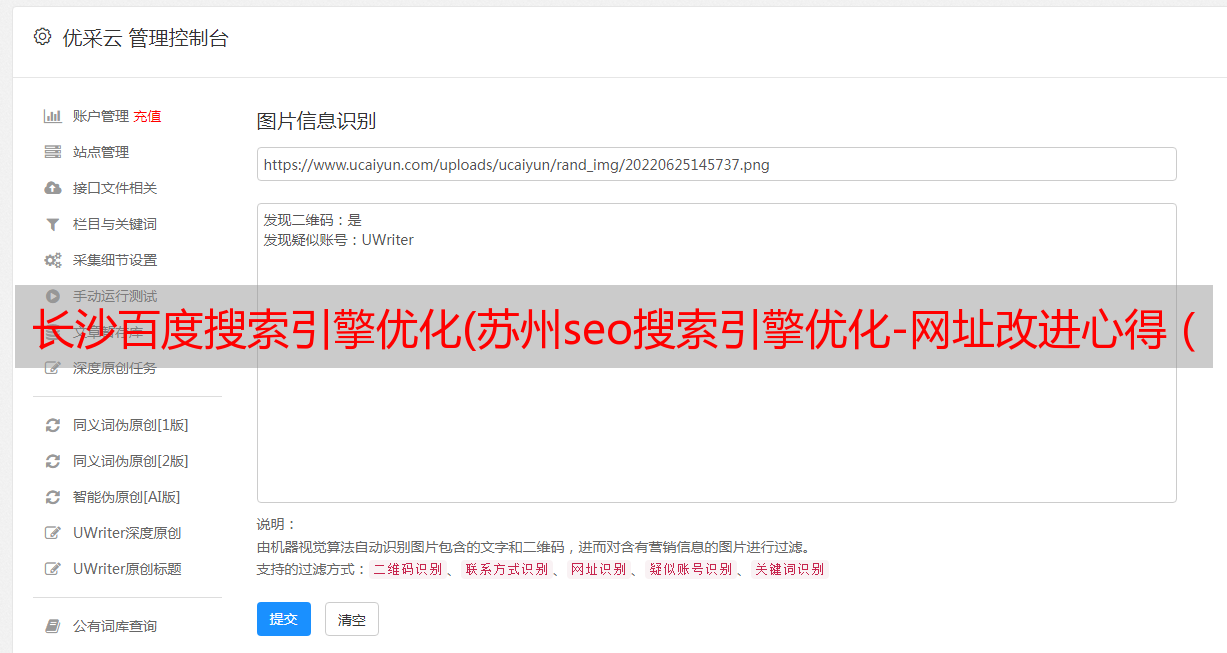Click the filter funnel icon for 栏目与关键词
The height and width of the screenshot is (653, 1227).
click(x=53, y=224)
